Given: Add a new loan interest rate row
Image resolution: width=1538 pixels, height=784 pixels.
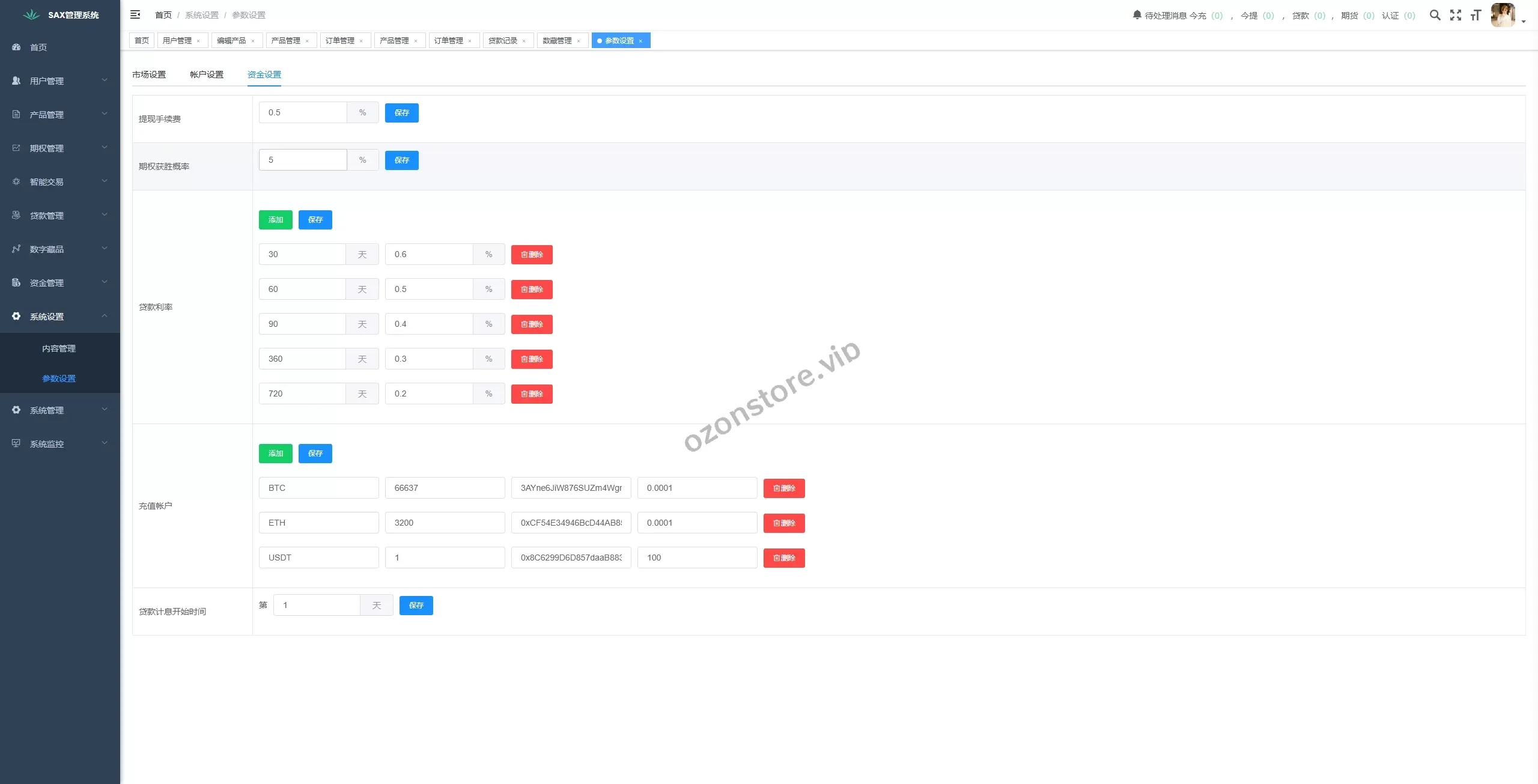Looking at the screenshot, I should point(275,219).
